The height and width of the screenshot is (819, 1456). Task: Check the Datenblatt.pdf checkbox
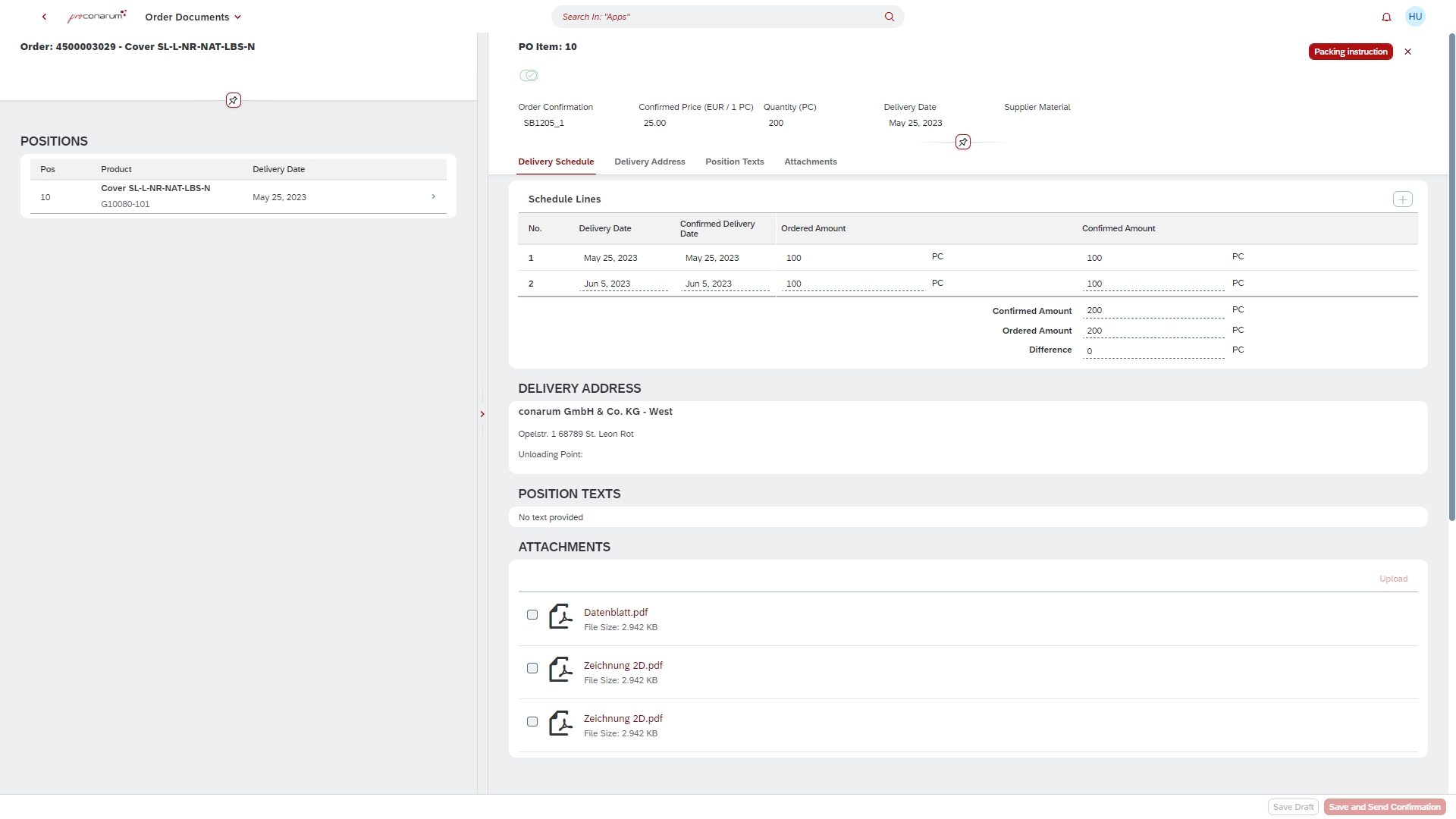tap(532, 615)
